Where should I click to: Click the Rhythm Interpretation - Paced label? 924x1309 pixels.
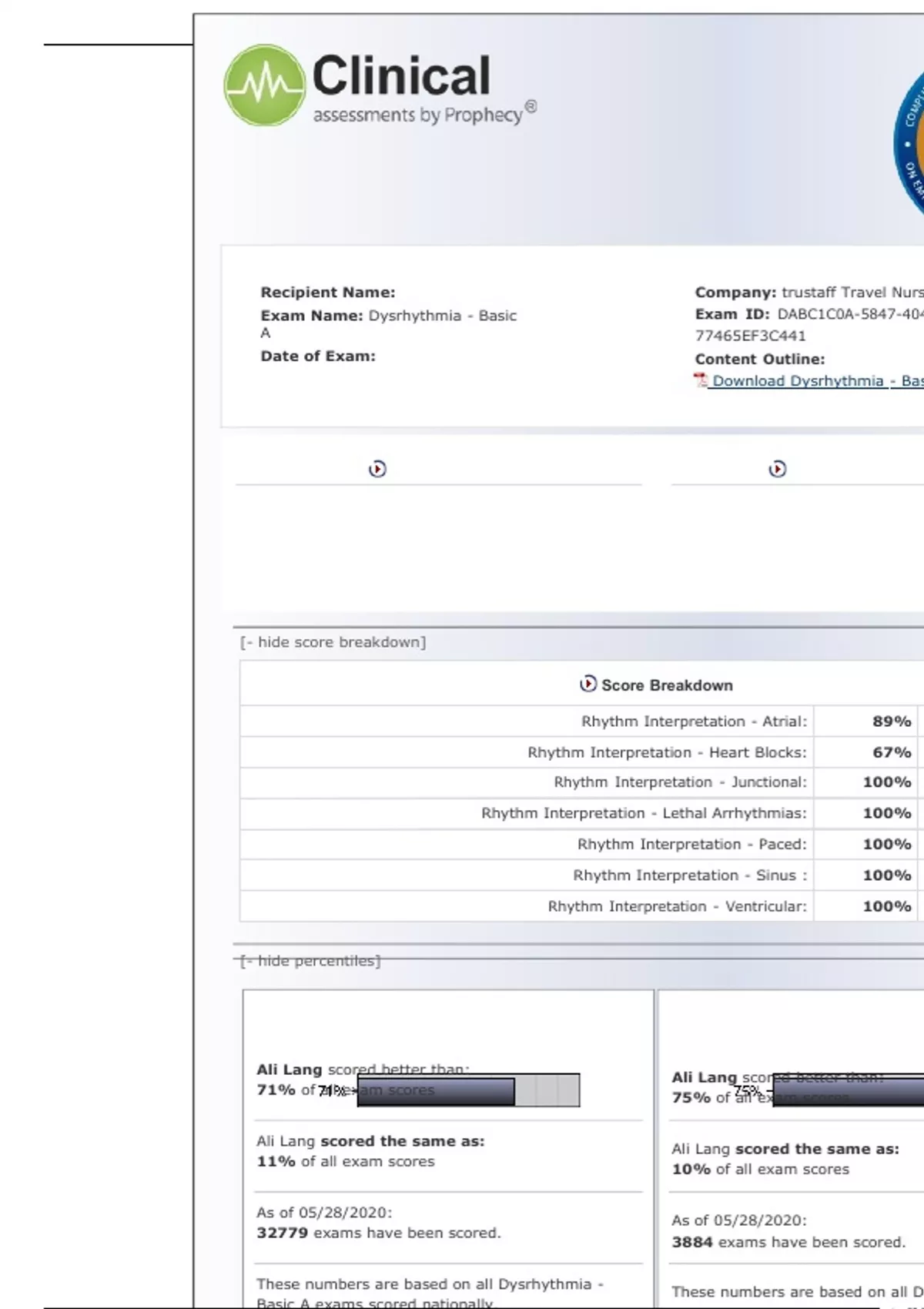tap(691, 845)
